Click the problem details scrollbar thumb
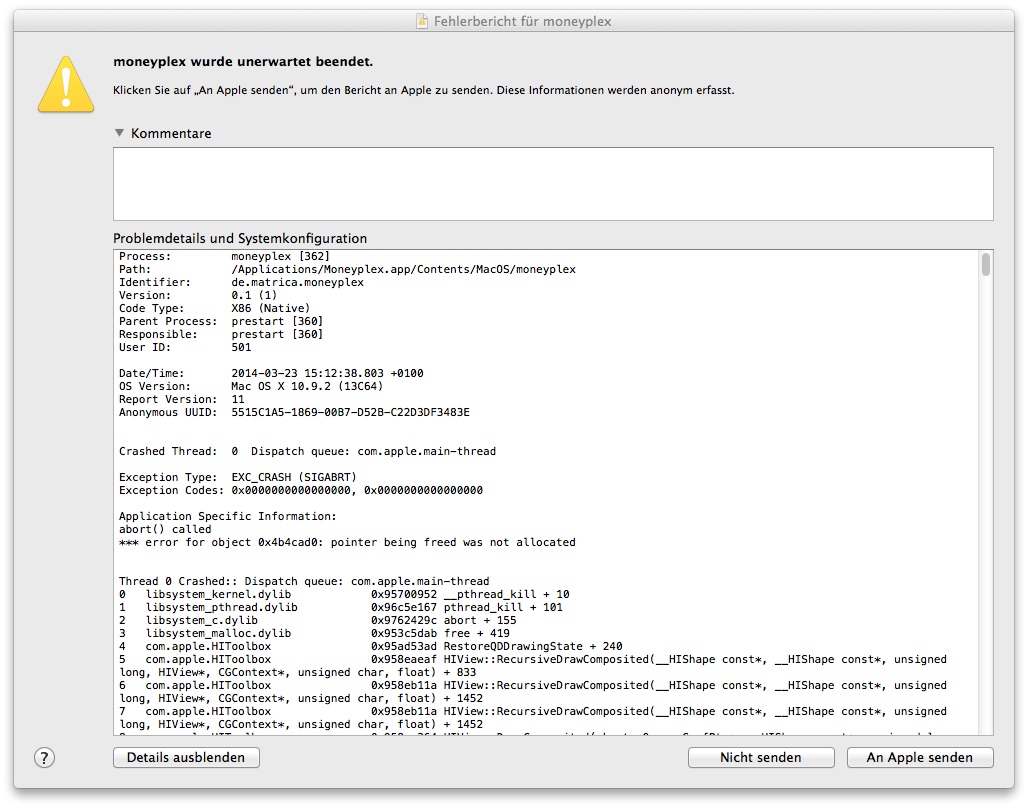This screenshot has height=808, width=1028. pyautogui.click(x=985, y=264)
